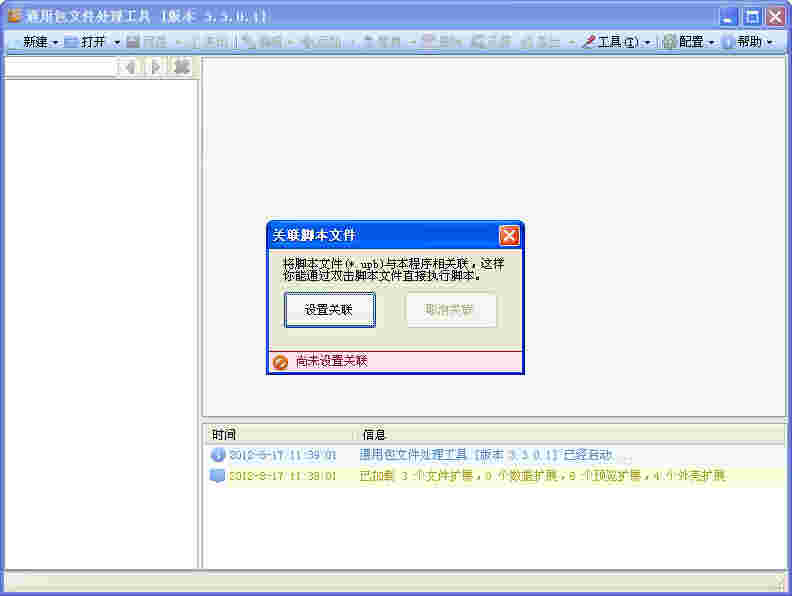
Task: Expand the 工具(T) dropdown arrow
Action: pyautogui.click(x=647, y=42)
